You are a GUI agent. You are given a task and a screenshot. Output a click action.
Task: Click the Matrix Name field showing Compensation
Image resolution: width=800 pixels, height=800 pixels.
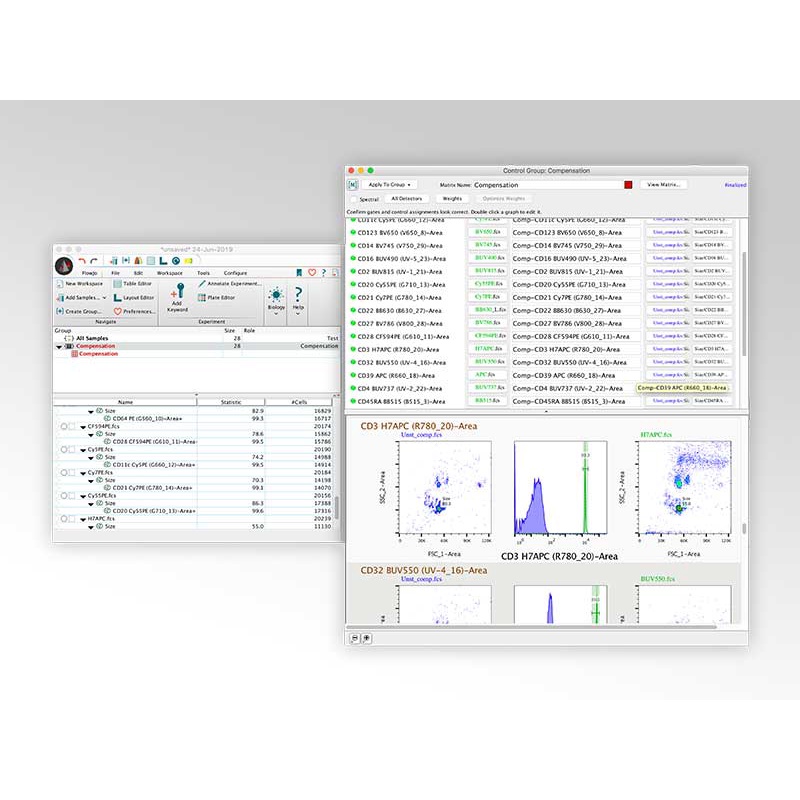coord(547,185)
